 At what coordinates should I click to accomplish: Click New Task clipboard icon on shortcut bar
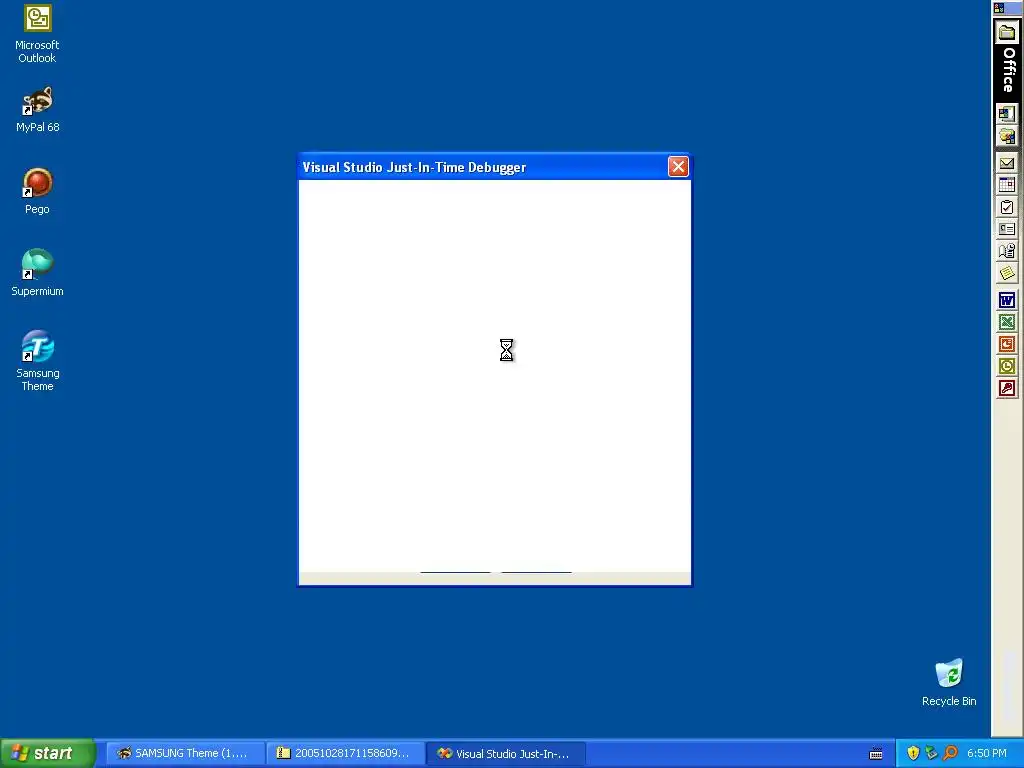coord(1007,207)
